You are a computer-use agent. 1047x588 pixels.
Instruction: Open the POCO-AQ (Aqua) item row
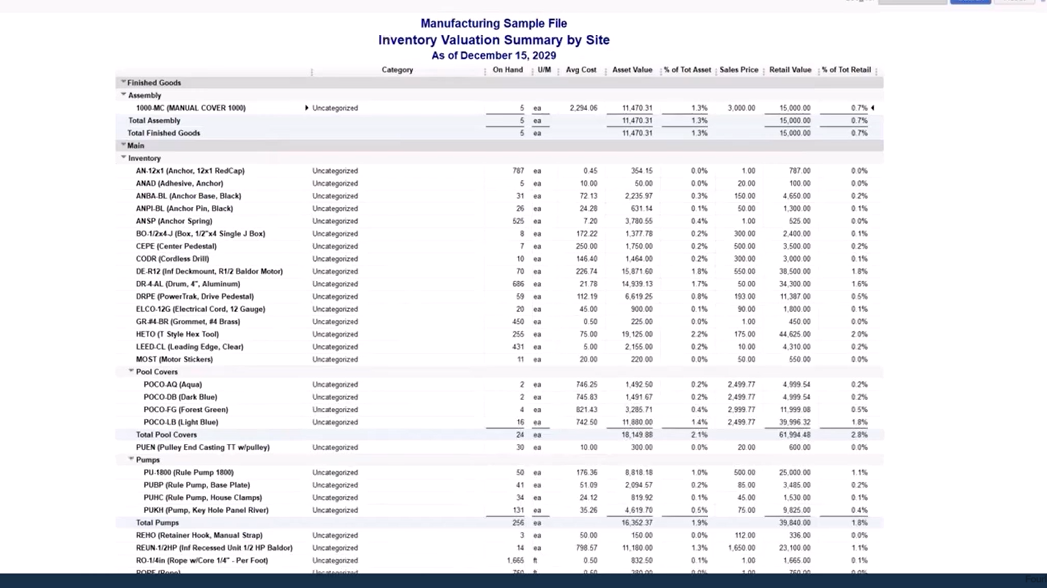(x=172, y=384)
